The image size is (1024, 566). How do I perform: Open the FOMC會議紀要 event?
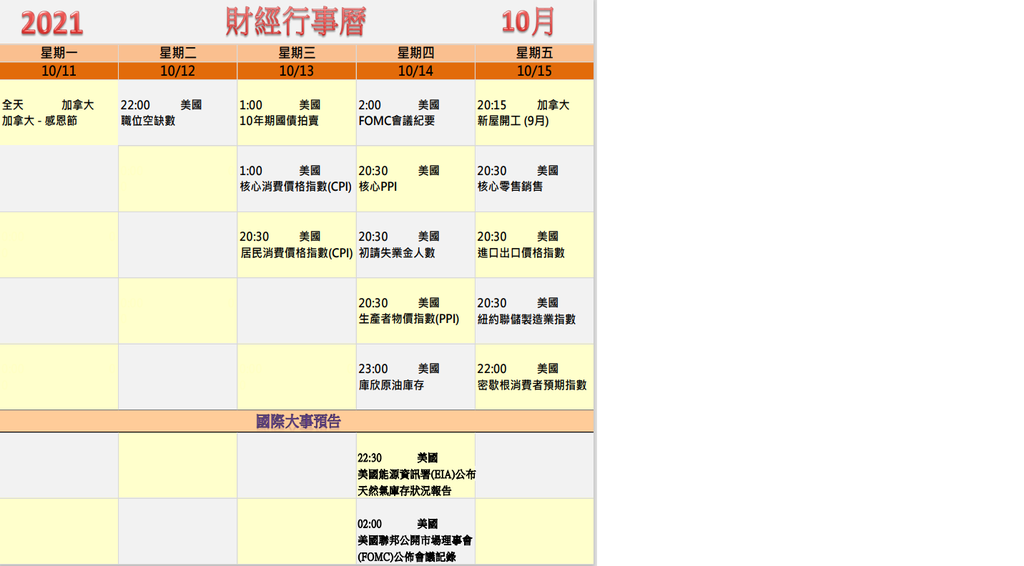point(396,121)
